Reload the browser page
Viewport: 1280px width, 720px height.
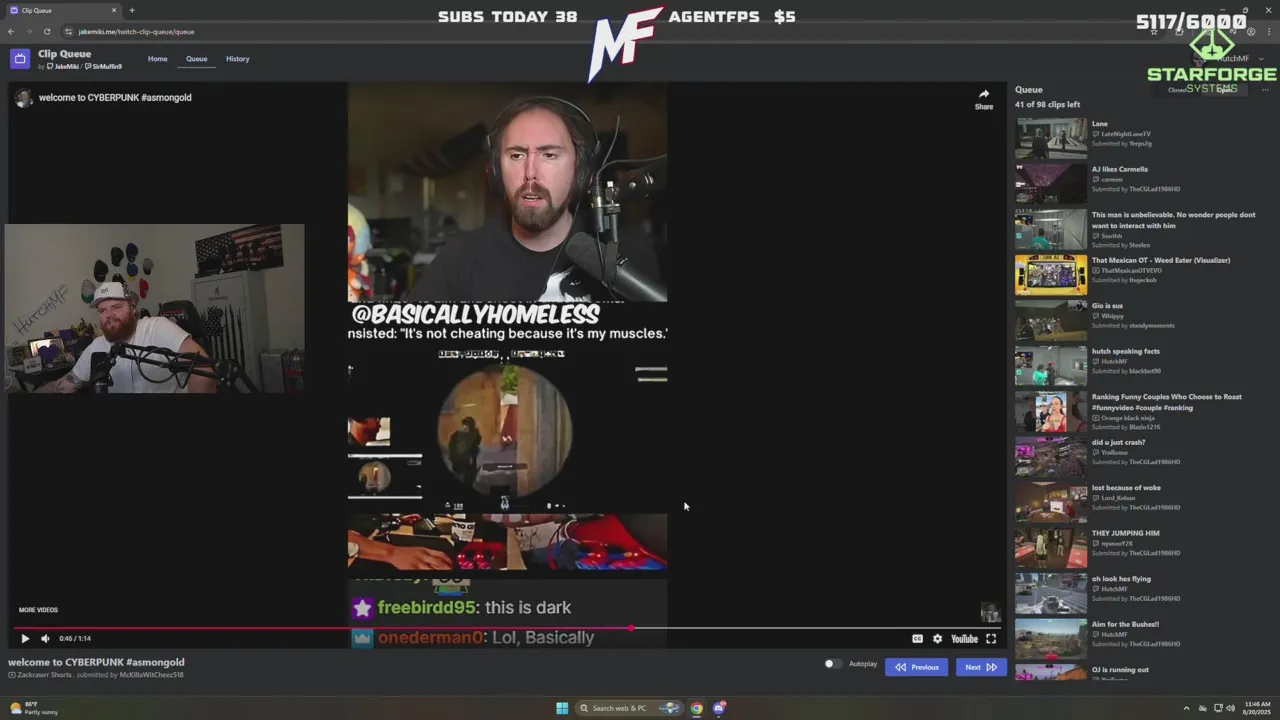[x=46, y=32]
